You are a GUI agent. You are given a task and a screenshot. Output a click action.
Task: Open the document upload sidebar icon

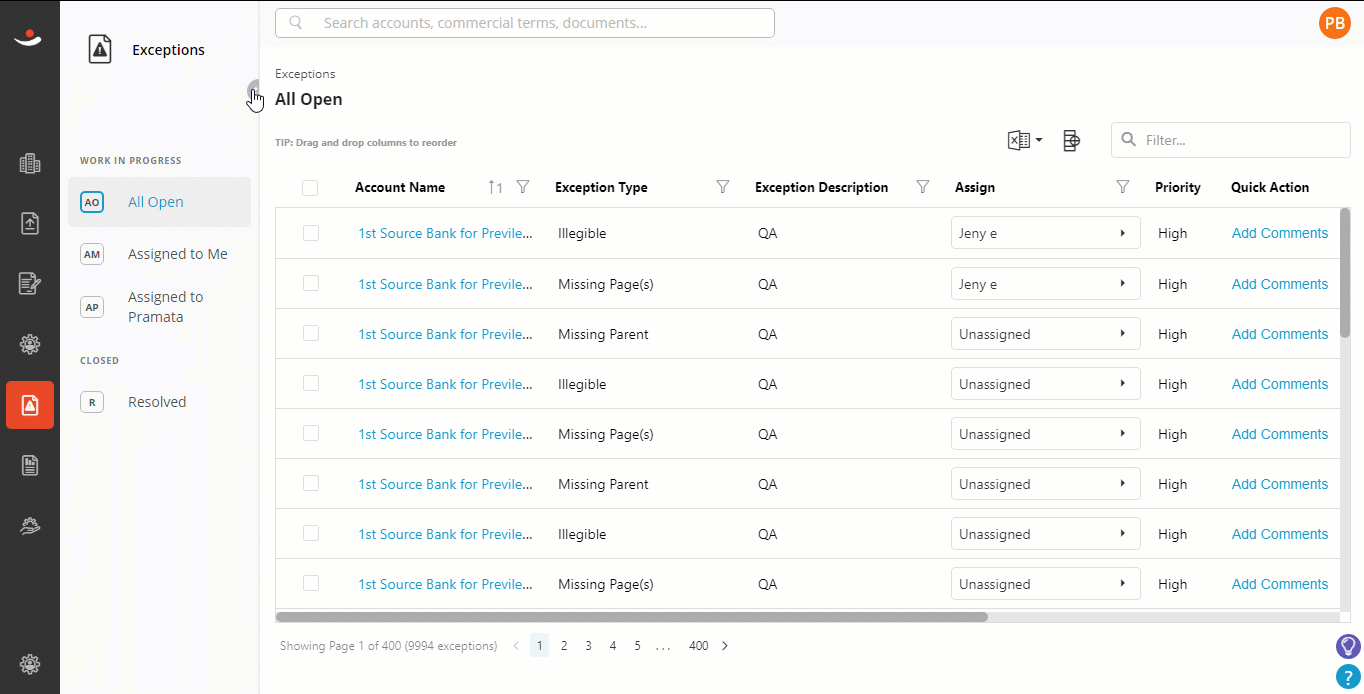point(30,224)
